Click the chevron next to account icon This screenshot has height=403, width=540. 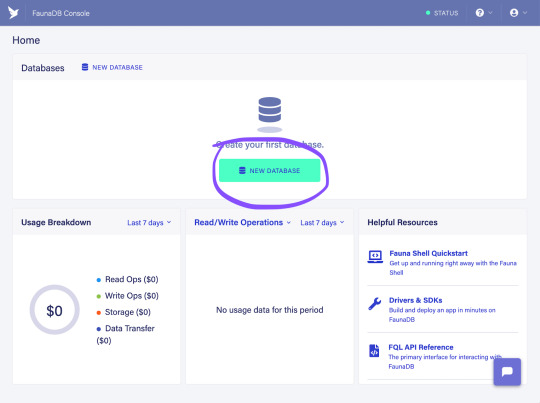[525, 13]
